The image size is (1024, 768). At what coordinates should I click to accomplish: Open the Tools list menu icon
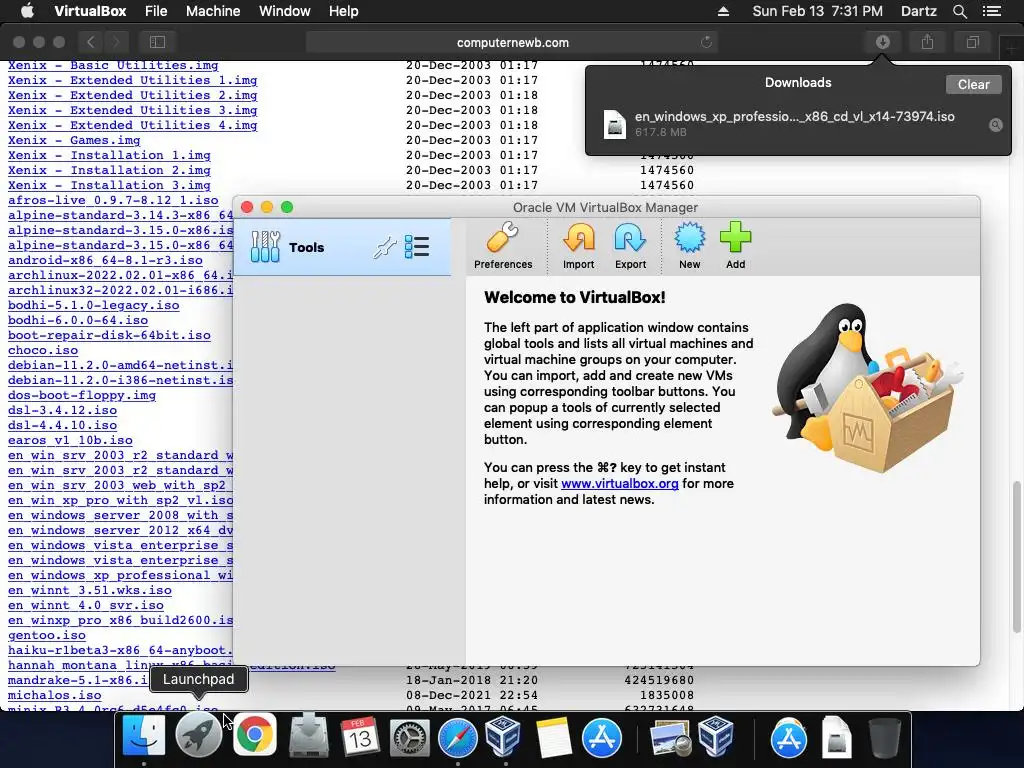[x=417, y=247]
